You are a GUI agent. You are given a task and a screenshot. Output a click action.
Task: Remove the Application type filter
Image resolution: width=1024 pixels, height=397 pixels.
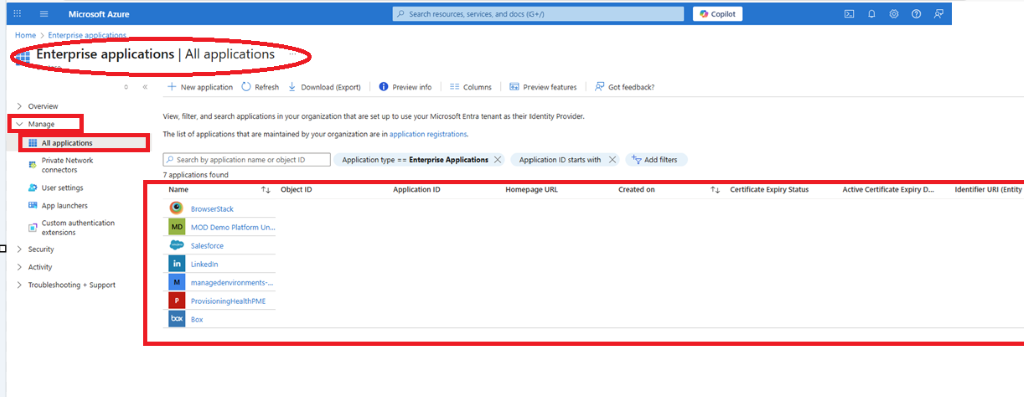click(x=498, y=159)
